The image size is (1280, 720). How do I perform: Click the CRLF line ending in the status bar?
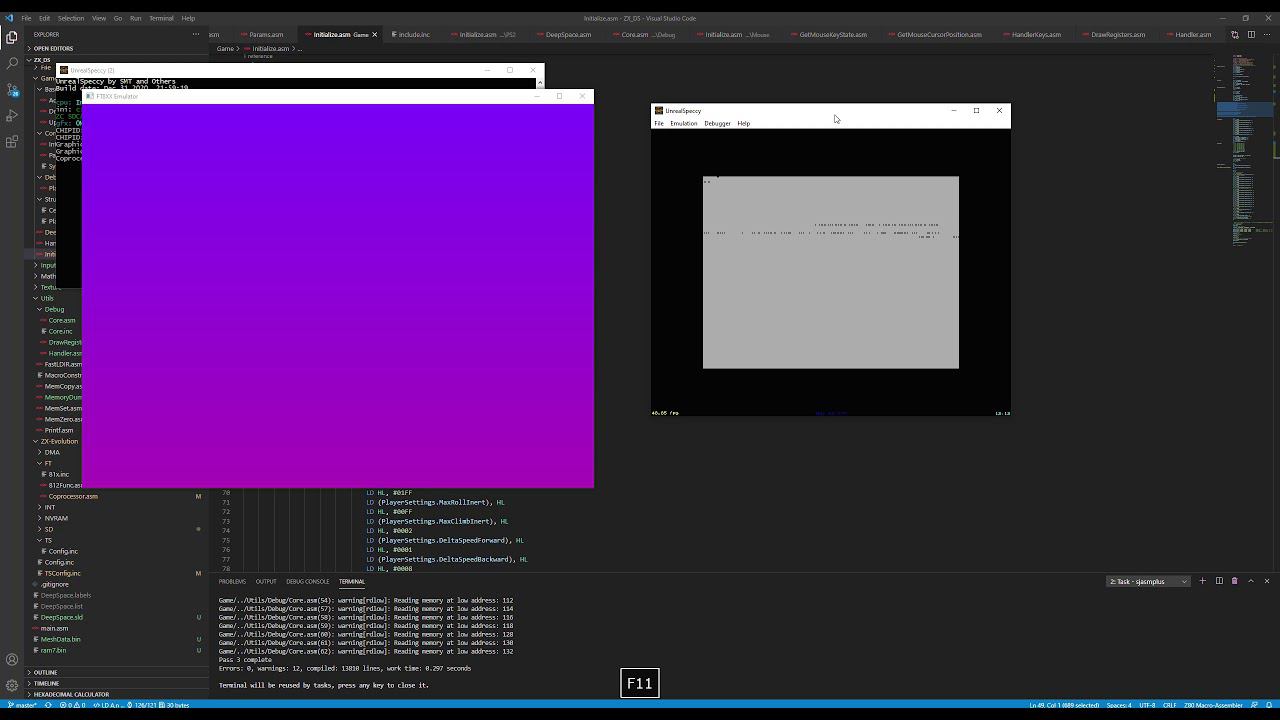(1169, 705)
